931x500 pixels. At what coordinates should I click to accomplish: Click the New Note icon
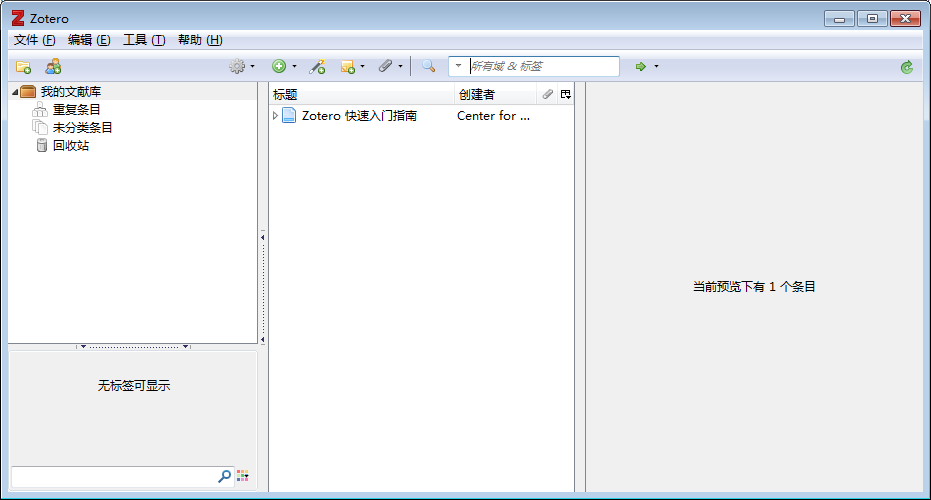click(347, 67)
